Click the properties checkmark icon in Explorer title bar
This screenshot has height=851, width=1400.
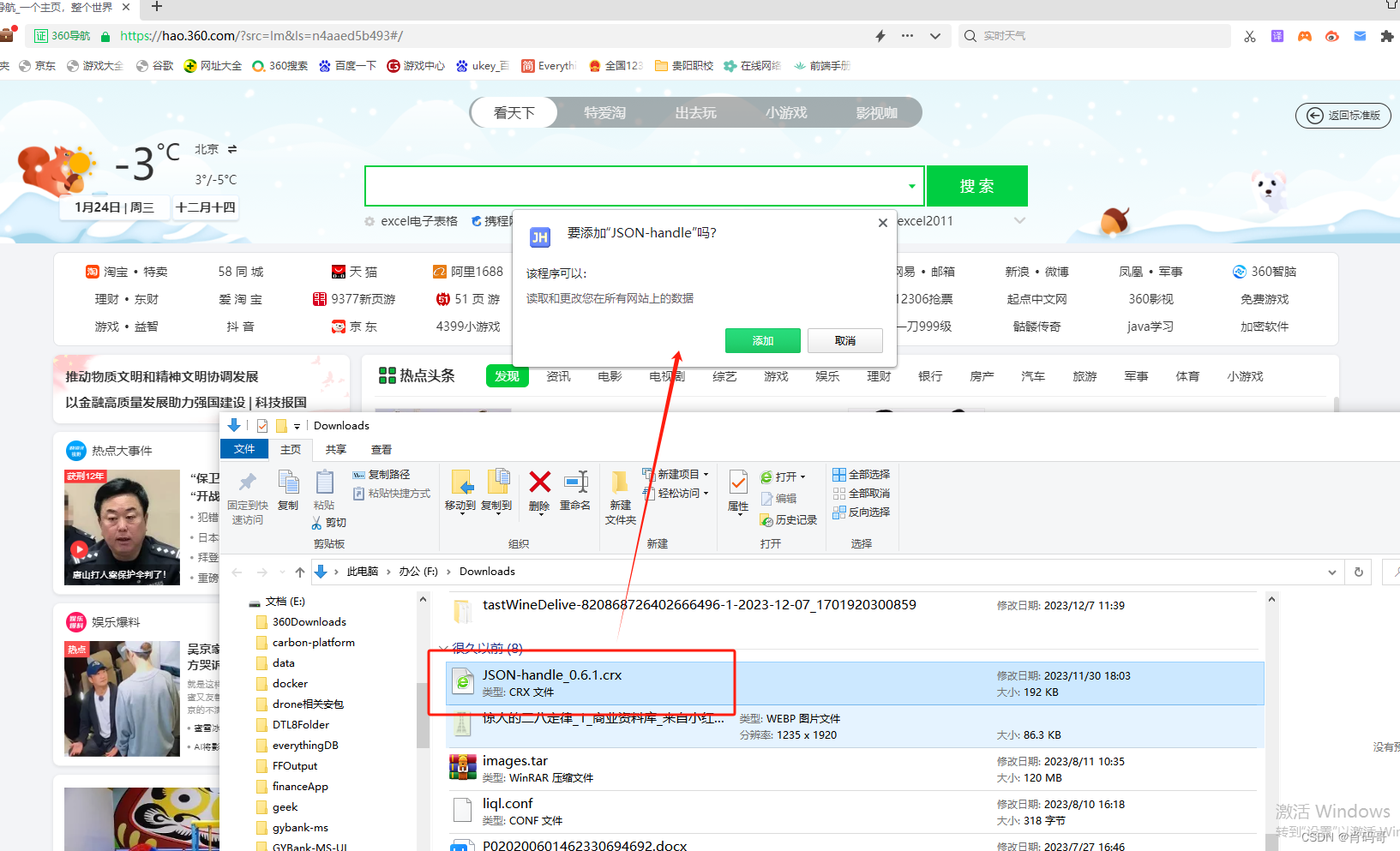[x=261, y=425]
